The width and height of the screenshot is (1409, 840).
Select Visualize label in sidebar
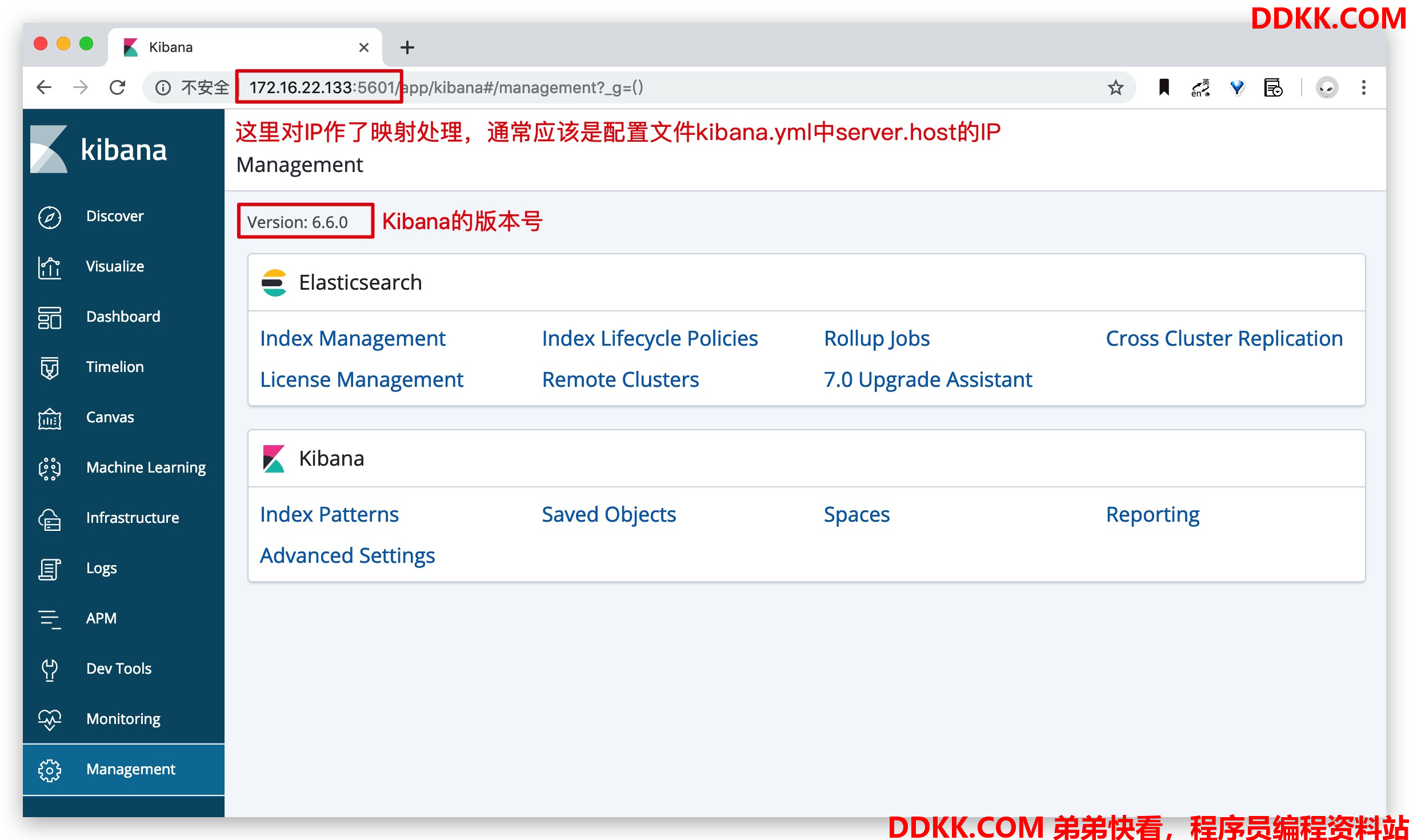(x=115, y=266)
